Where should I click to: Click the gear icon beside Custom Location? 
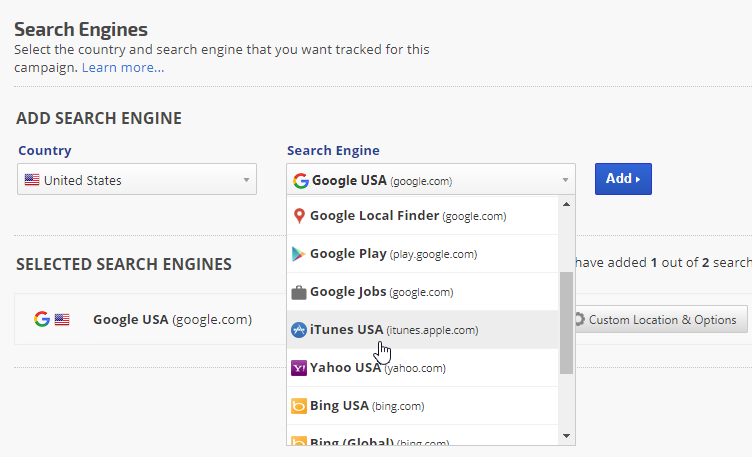[579, 320]
